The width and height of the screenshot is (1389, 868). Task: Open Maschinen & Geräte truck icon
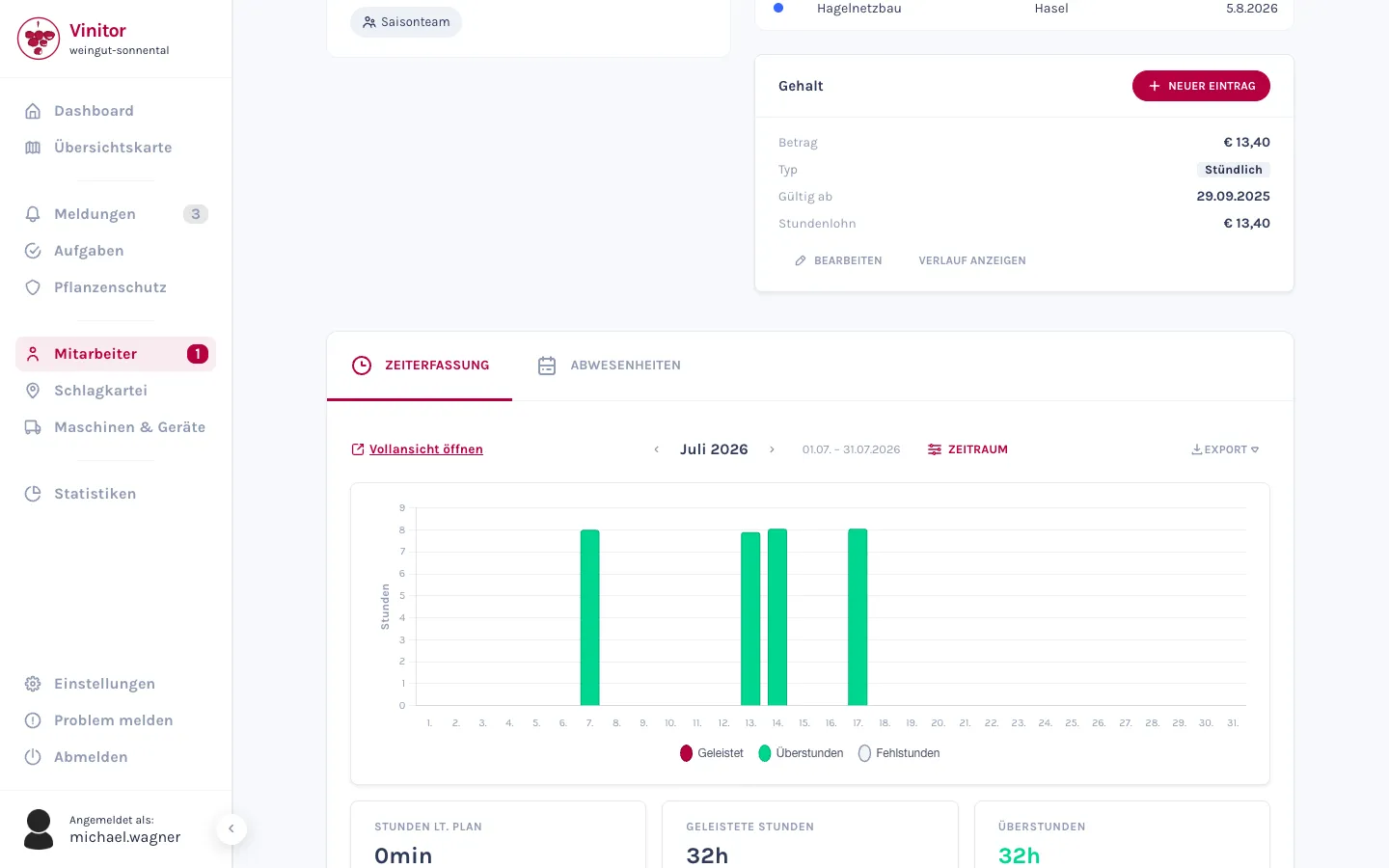tap(33, 427)
